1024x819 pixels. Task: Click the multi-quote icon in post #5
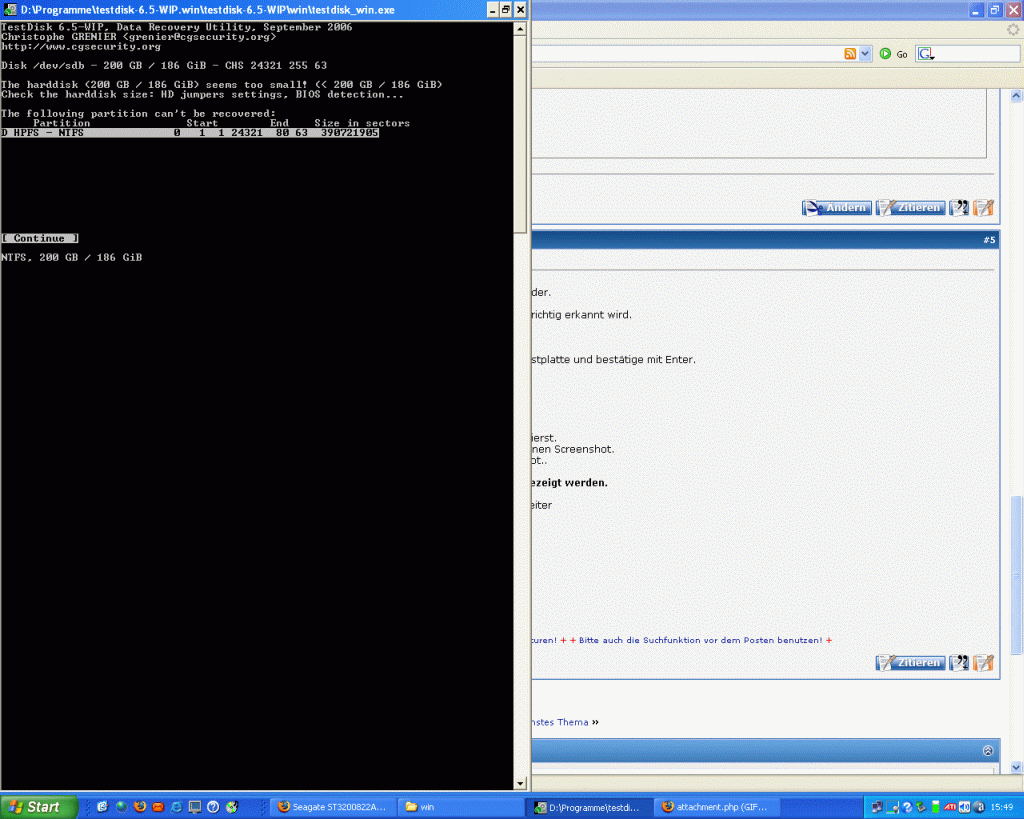click(959, 663)
